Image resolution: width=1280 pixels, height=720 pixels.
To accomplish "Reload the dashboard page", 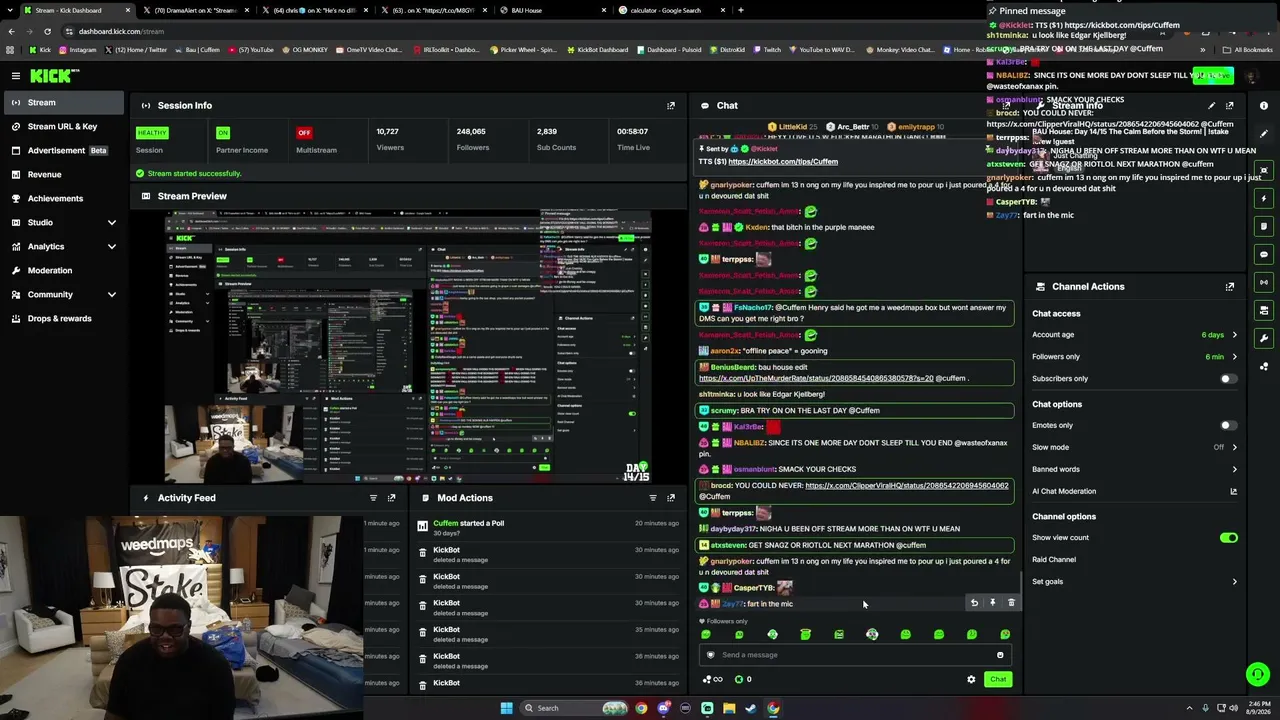I will tap(47, 31).
